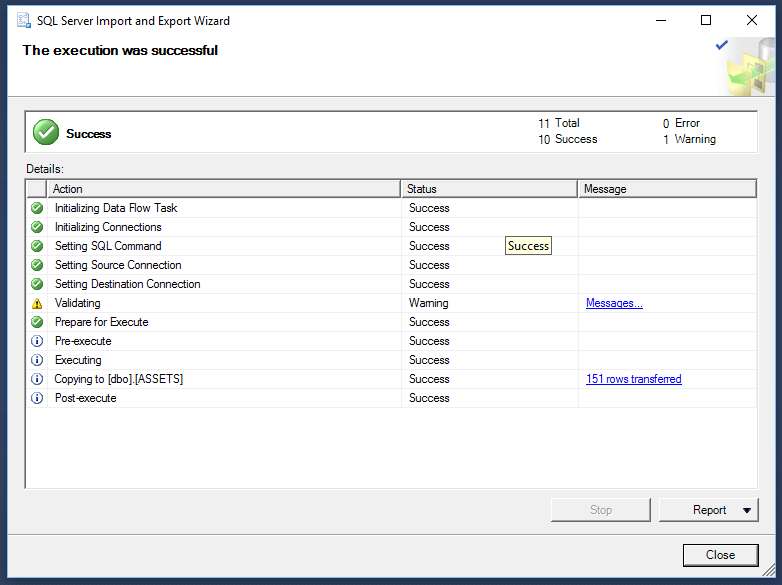Click green check icon for Setting Destination Connection
The height and width of the screenshot is (585, 782).
point(37,284)
